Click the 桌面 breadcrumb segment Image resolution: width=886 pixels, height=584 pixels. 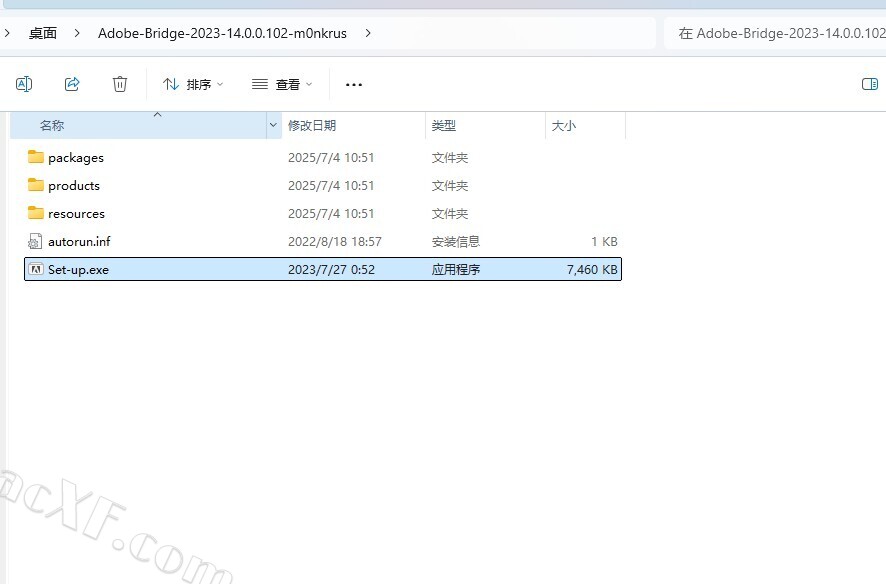tap(43, 33)
